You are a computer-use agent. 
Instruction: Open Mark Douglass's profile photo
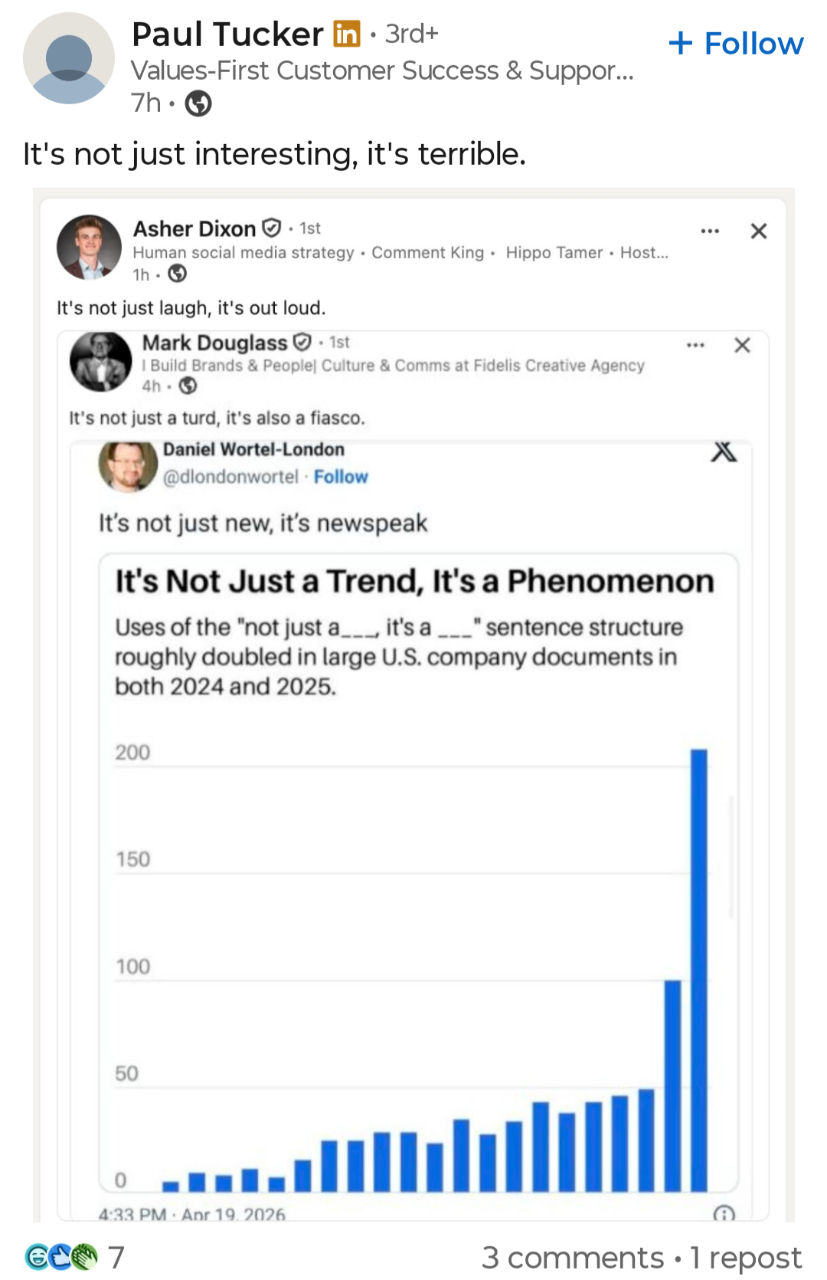pos(100,362)
